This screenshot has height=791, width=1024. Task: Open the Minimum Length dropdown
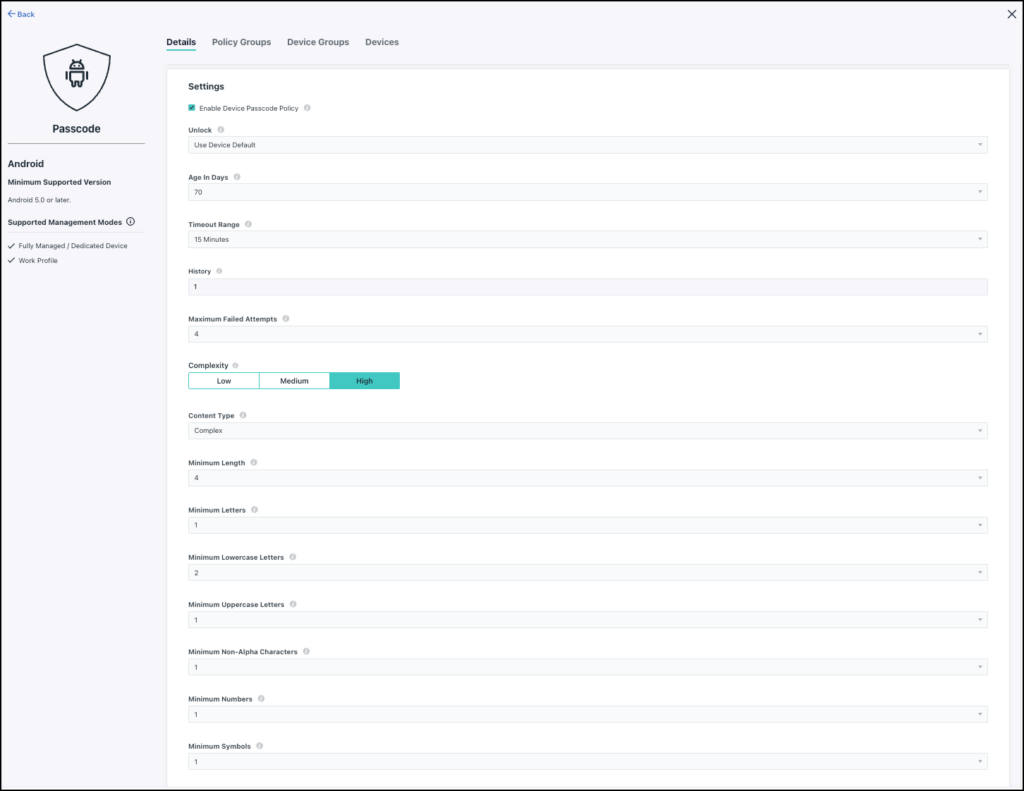tap(587, 478)
